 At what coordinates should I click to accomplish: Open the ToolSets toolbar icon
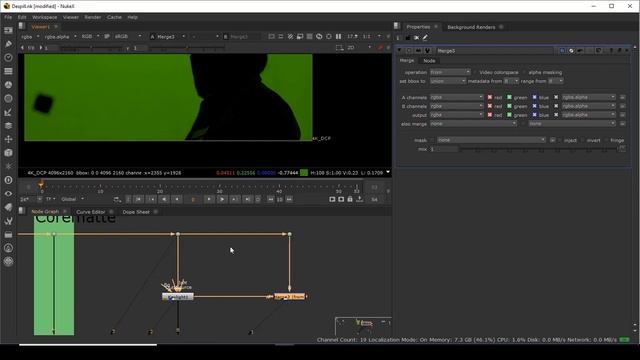click(x=8, y=221)
